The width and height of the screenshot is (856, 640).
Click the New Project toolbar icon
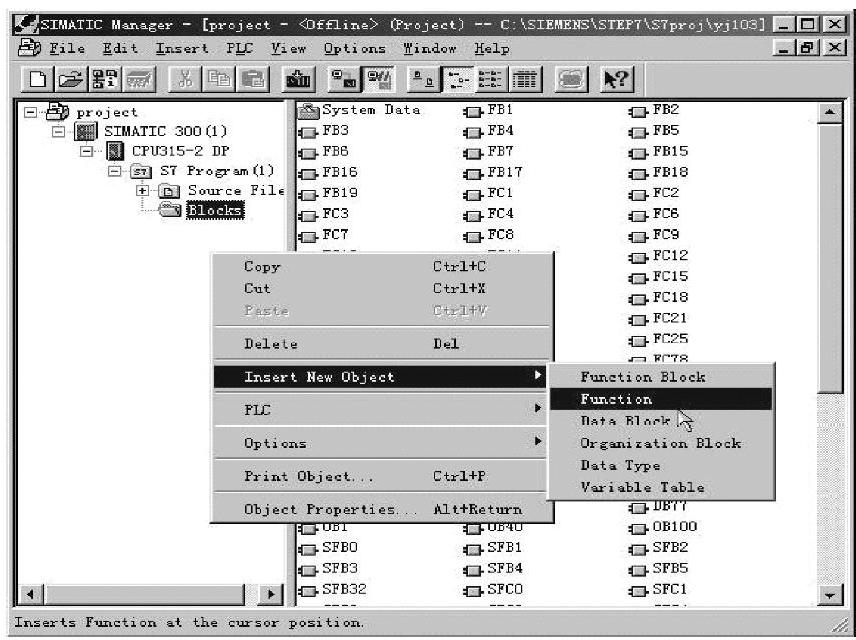(x=38, y=80)
